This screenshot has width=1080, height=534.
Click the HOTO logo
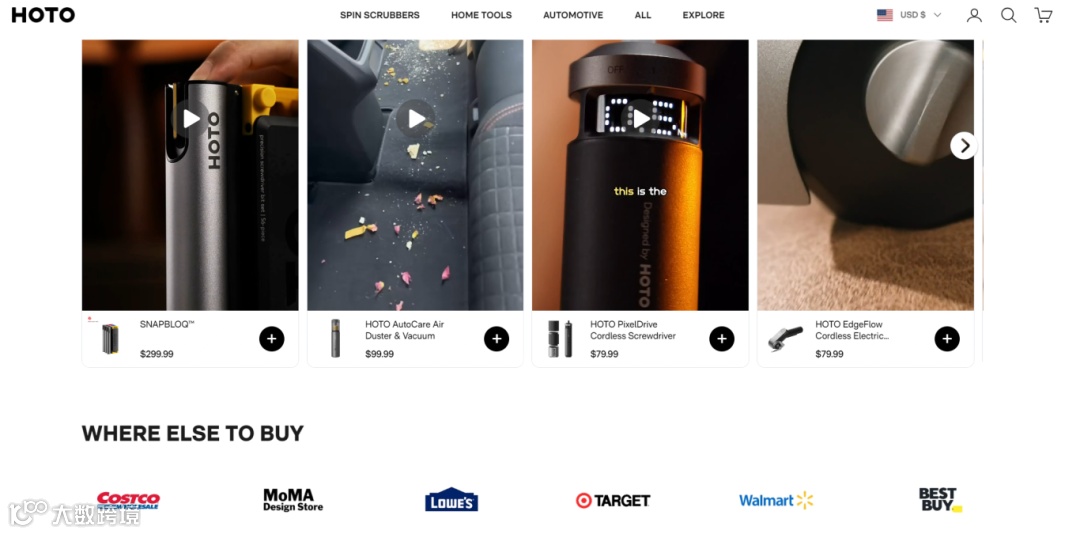coord(43,15)
